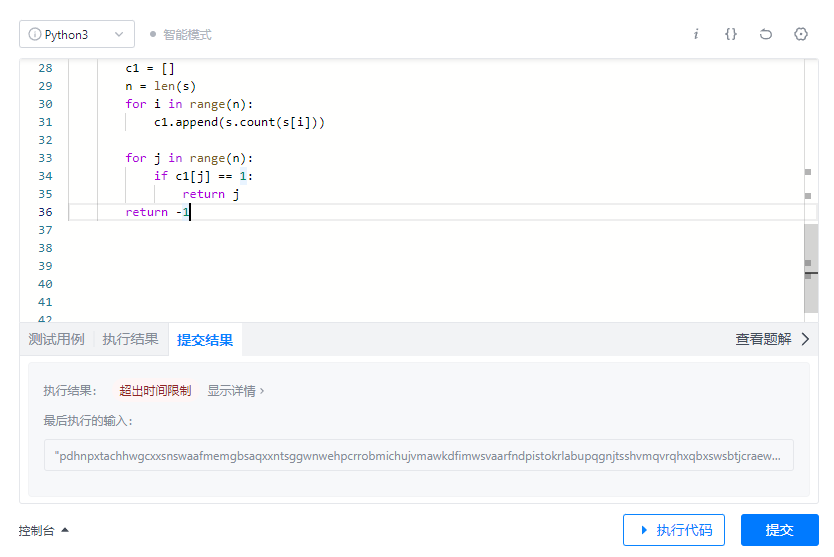The image size is (834, 557).
Task: Toggle the 智能模式 indicator
Action: (180, 35)
